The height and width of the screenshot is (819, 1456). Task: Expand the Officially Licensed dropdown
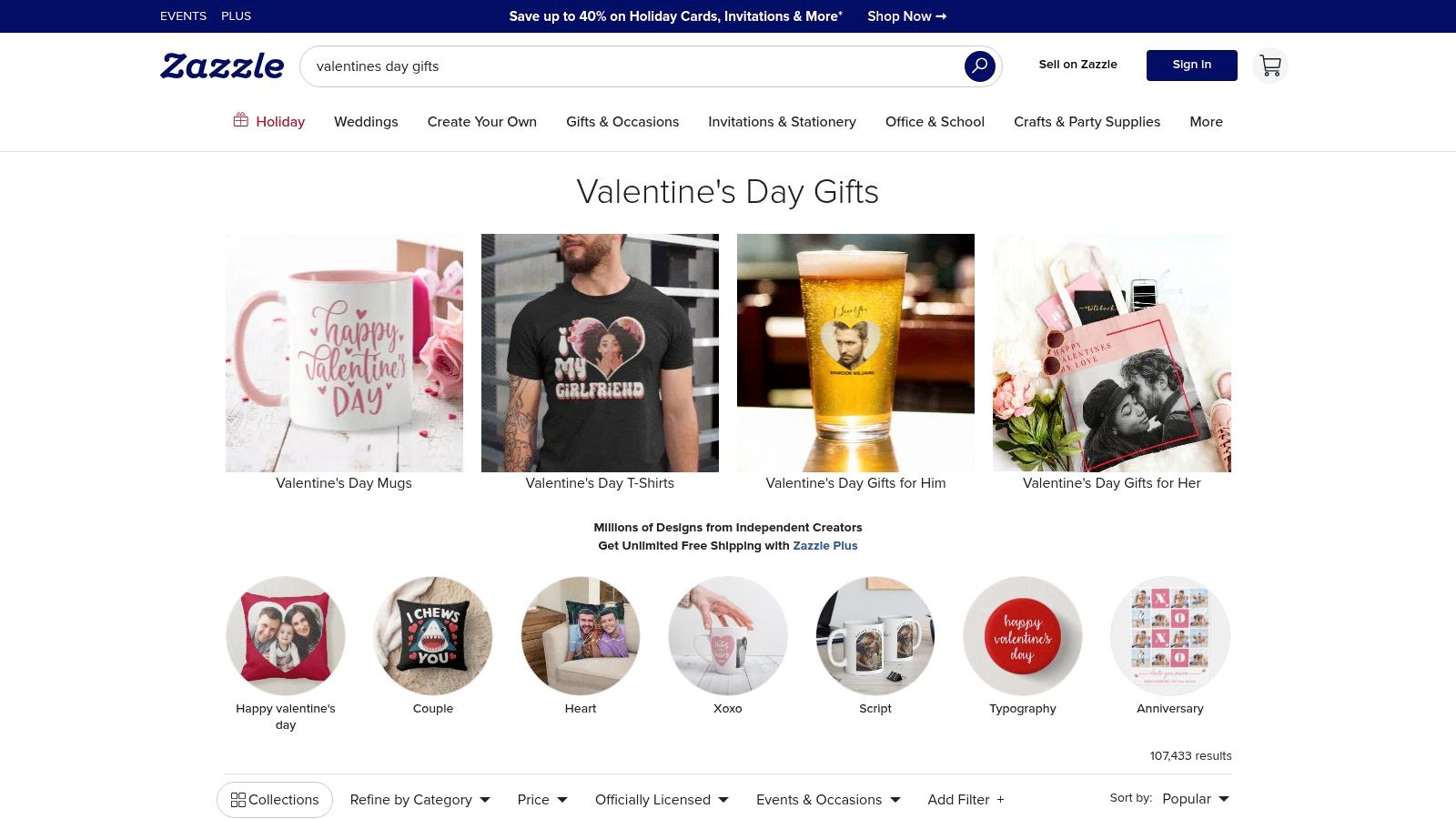coord(662,800)
